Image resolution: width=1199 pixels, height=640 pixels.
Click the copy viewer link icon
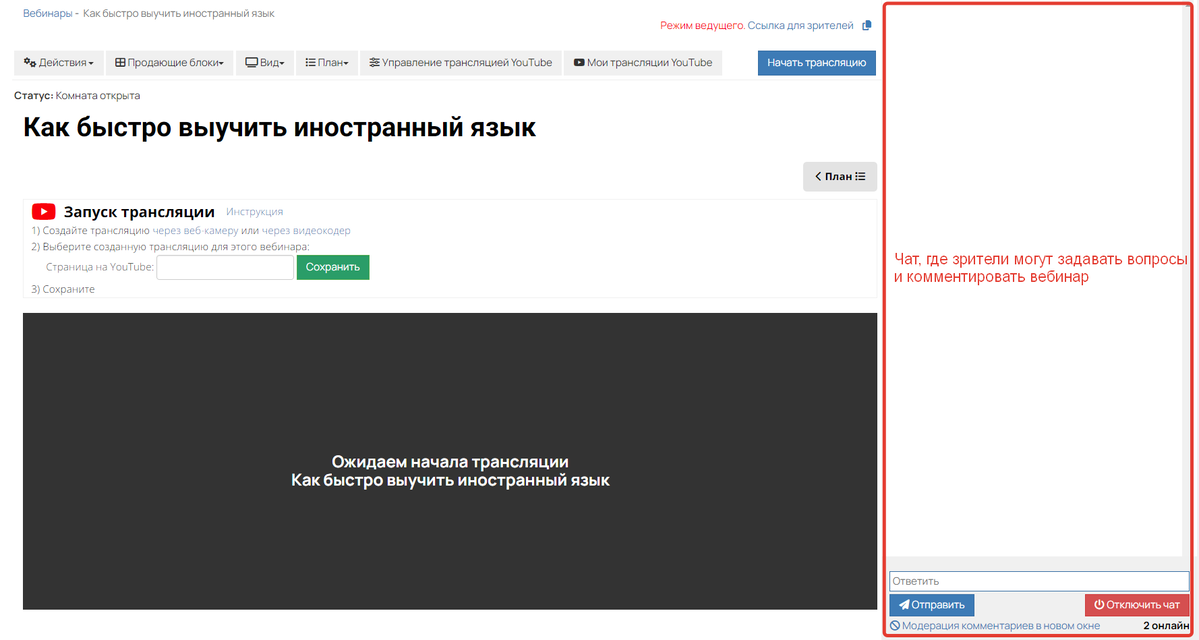(x=866, y=25)
